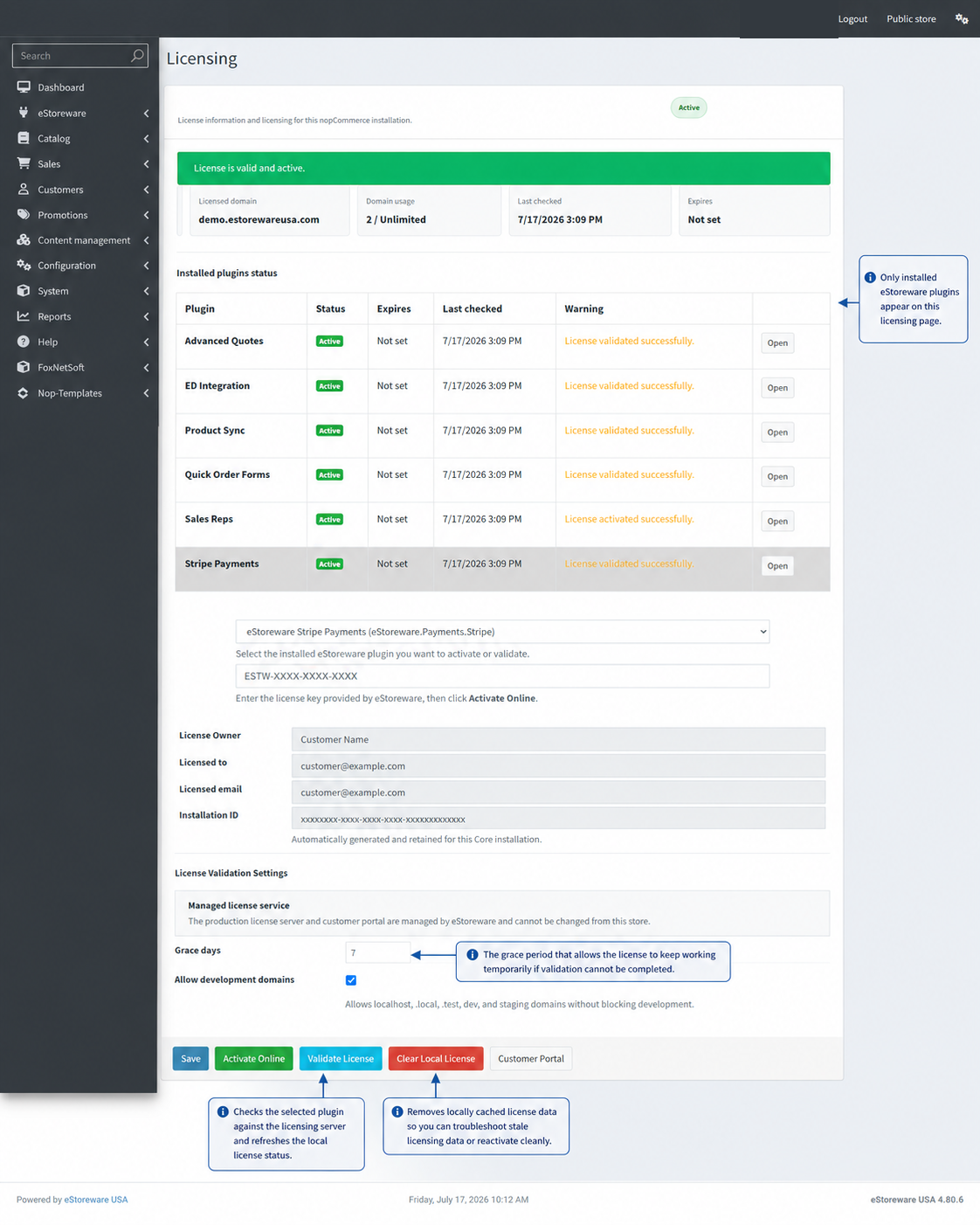The image size is (980, 1225).
Task: Click the System cube icon
Action: click(x=24, y=291)
